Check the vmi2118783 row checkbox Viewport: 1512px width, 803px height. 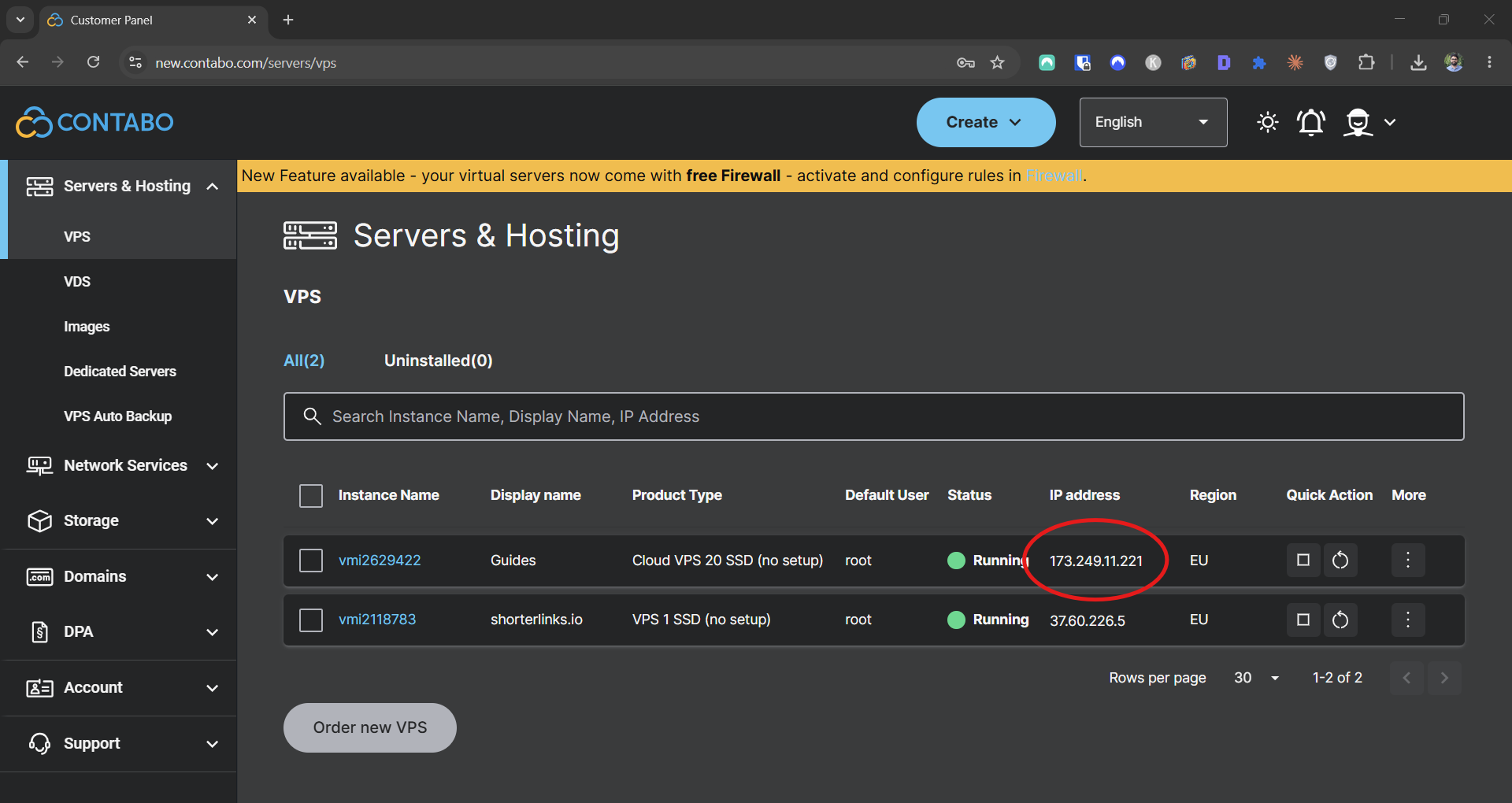pos(311,620)
